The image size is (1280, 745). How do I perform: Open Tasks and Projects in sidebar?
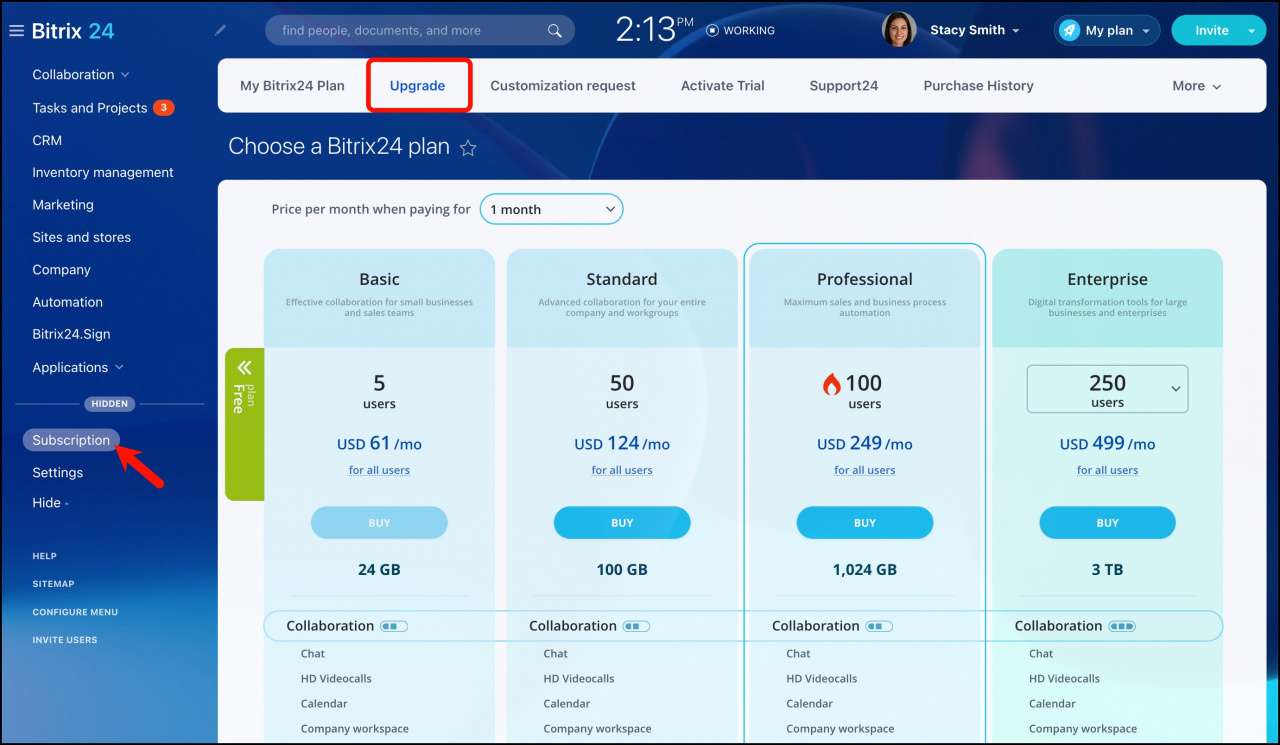[x=90, y=108]
